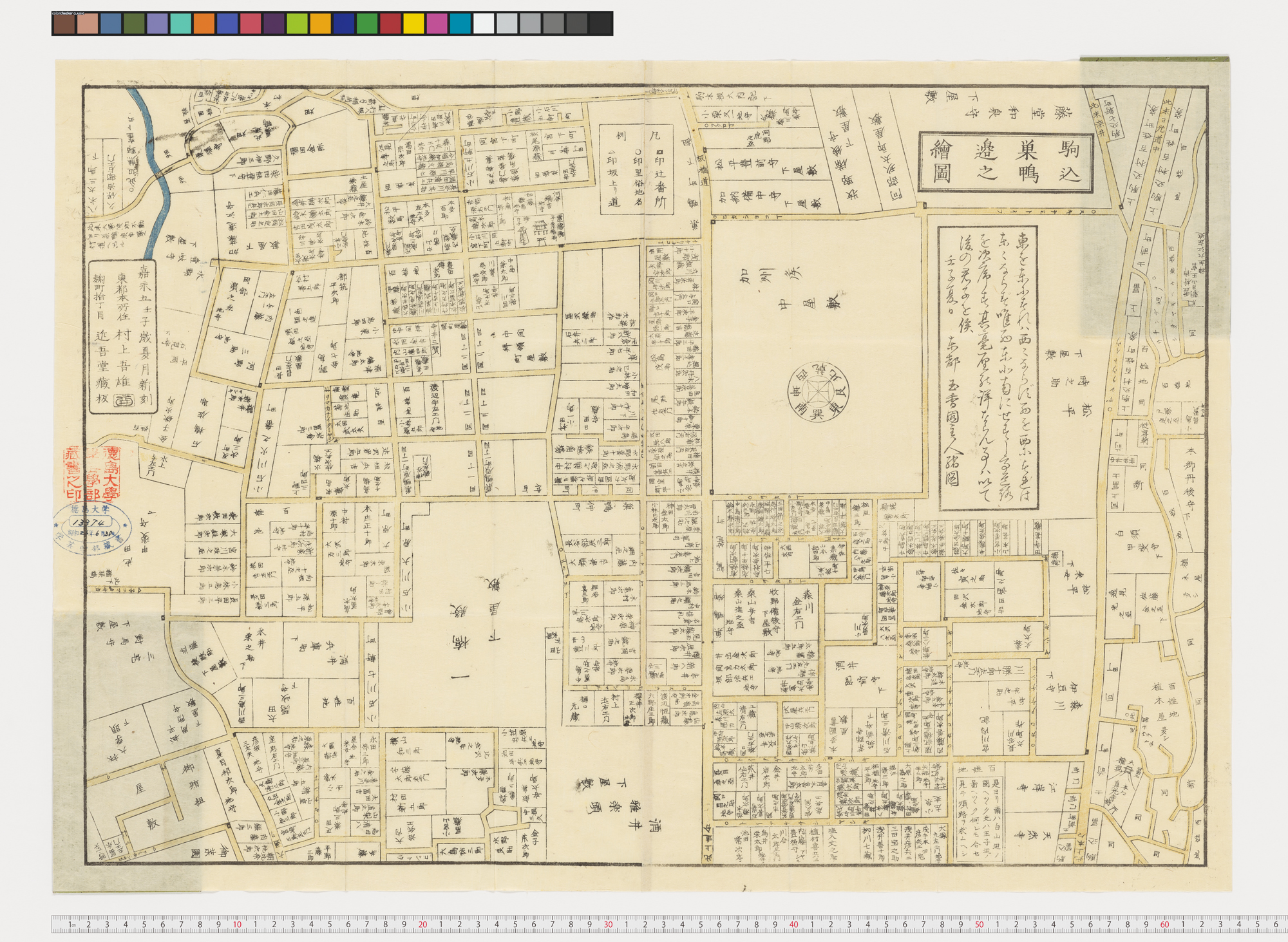Click the map title cartouche 駒込巣鴨邊之繪圖
The width and height of the screenshot is (1288, 942).
point(1006,163)
